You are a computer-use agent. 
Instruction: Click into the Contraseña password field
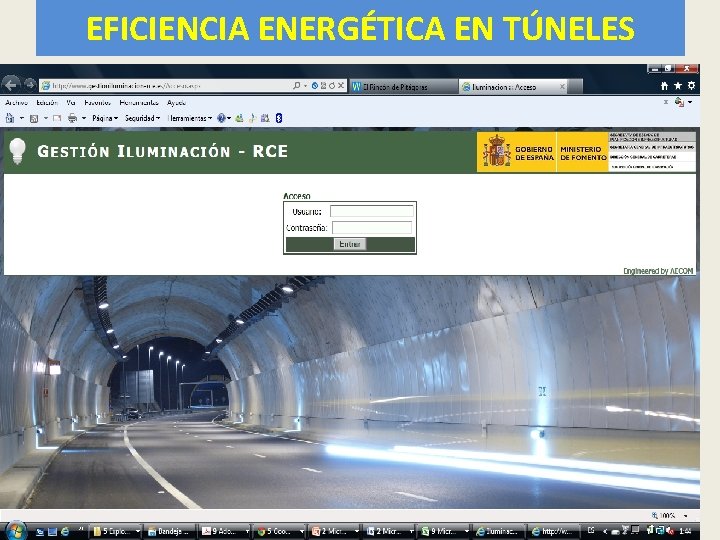point(371,228)
